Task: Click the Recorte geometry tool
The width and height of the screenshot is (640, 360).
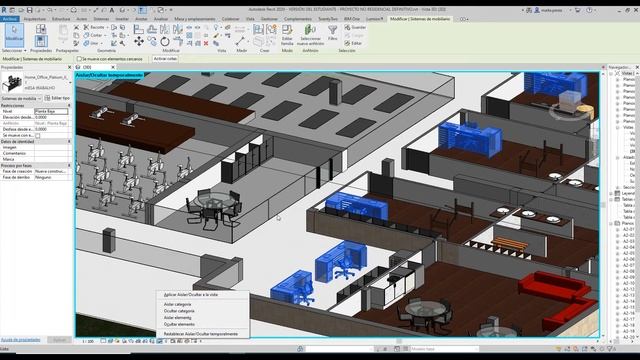Action: 94,27
